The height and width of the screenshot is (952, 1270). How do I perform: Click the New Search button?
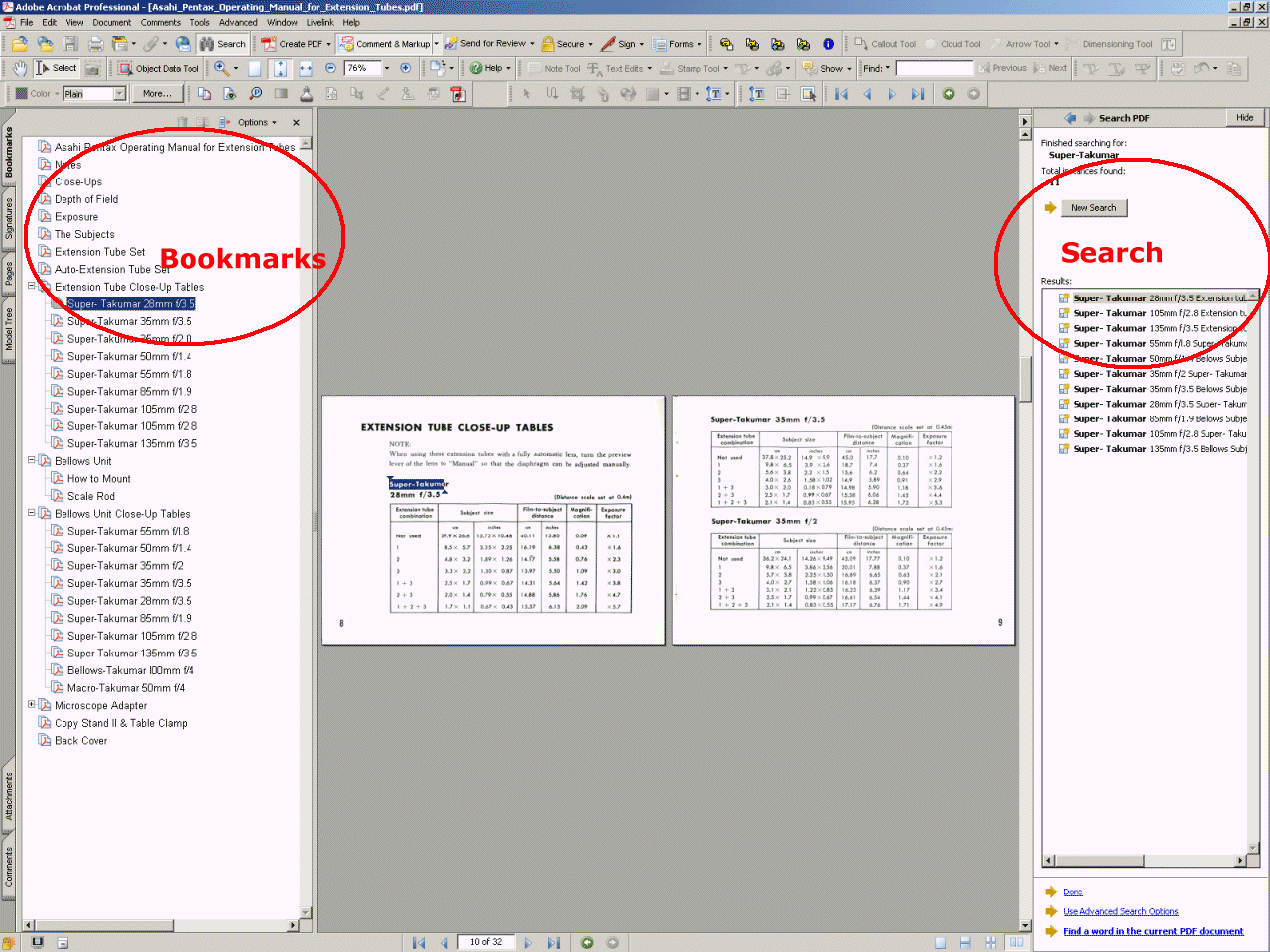1093,208
